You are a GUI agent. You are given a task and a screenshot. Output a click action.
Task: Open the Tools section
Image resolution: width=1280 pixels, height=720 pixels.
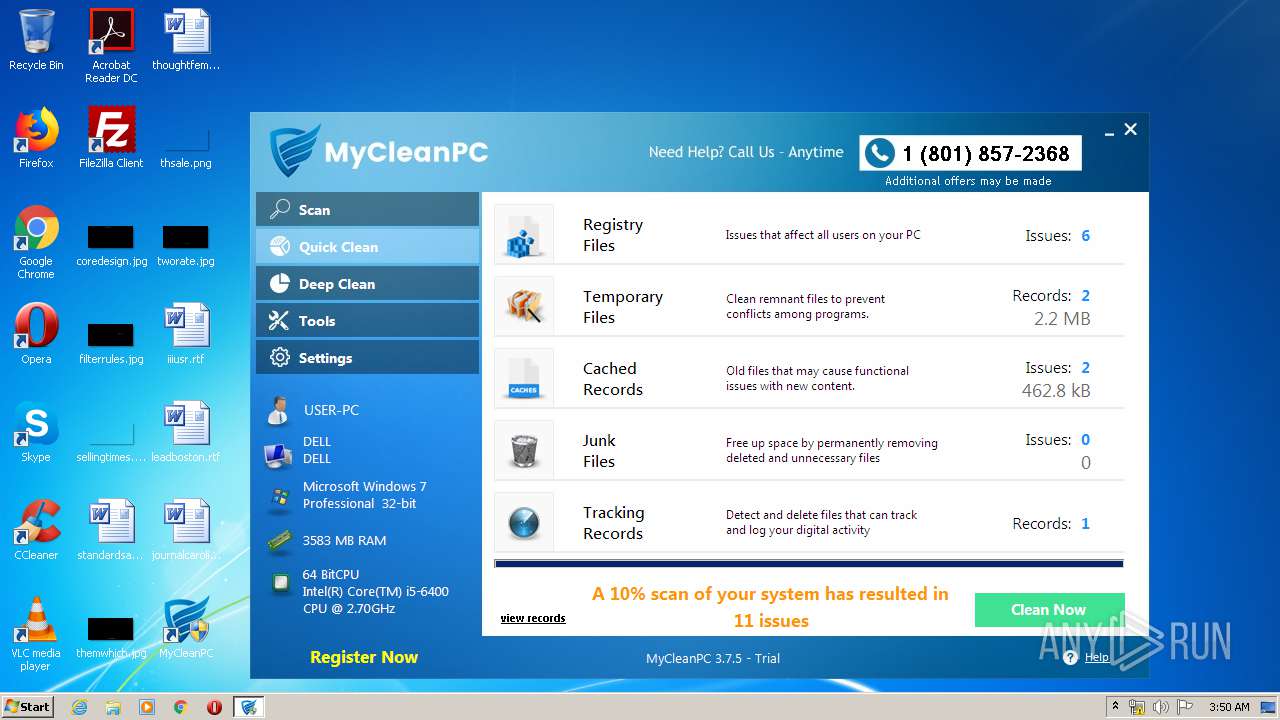coord(367,320)
